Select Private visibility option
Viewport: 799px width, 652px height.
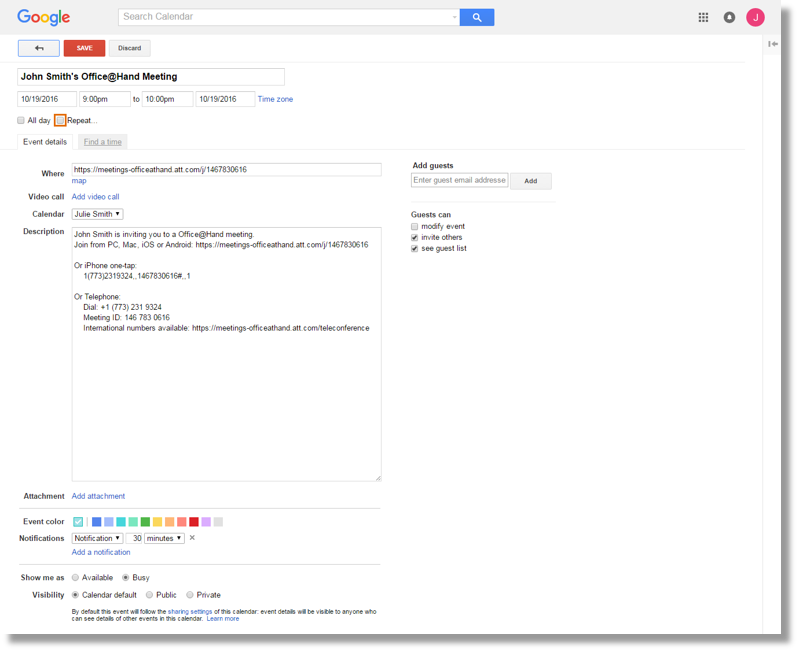pyautogui.click(x=190, y=595)
